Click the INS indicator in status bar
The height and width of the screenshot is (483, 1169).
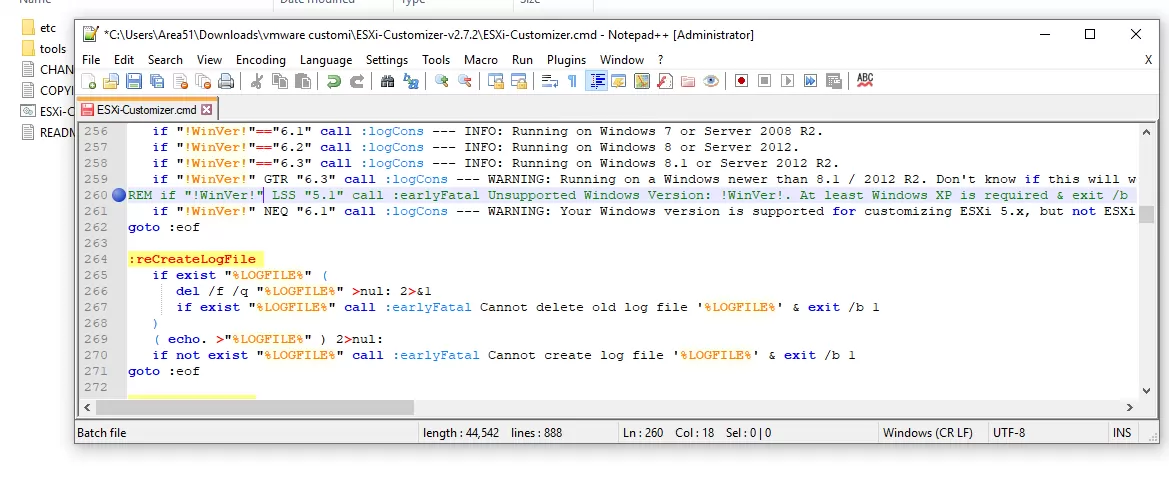(x=1121, y=432)
